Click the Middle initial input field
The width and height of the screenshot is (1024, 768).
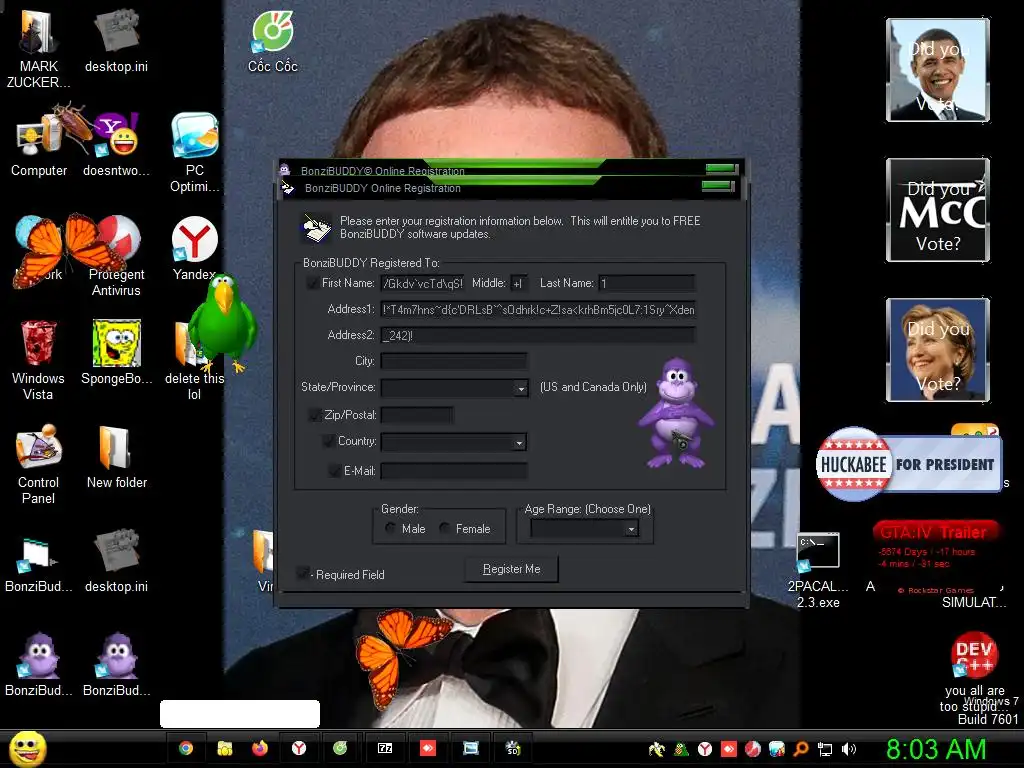coord(519,283)
